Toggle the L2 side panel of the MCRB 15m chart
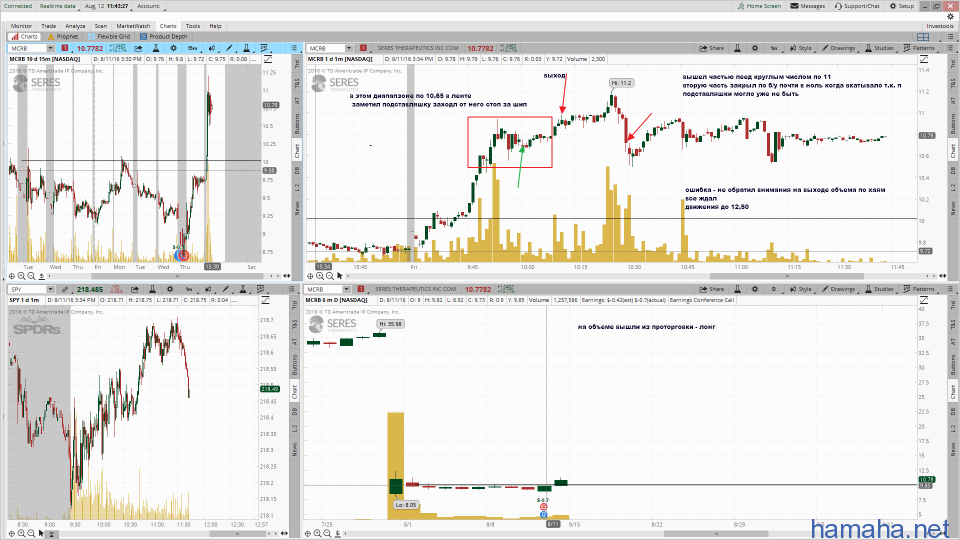Viewport: 960px width, 540px height. click(x=297, y=187)
